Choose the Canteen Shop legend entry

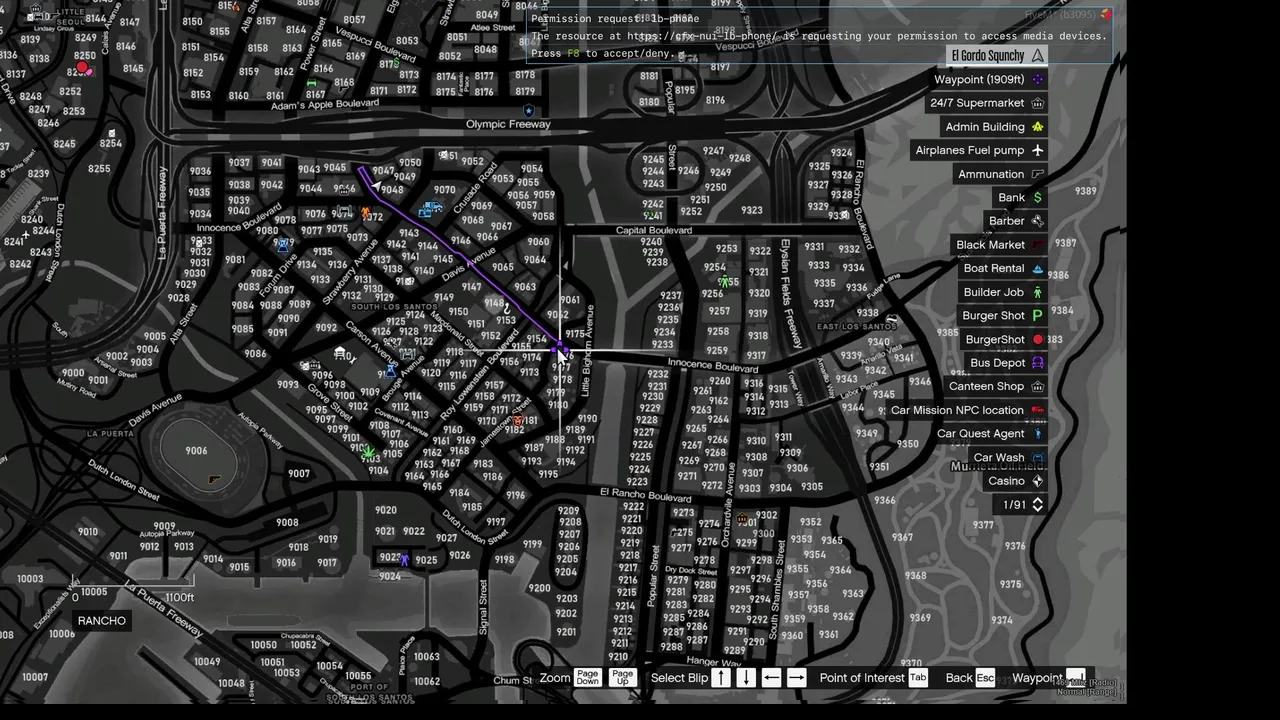click(997, 387)
